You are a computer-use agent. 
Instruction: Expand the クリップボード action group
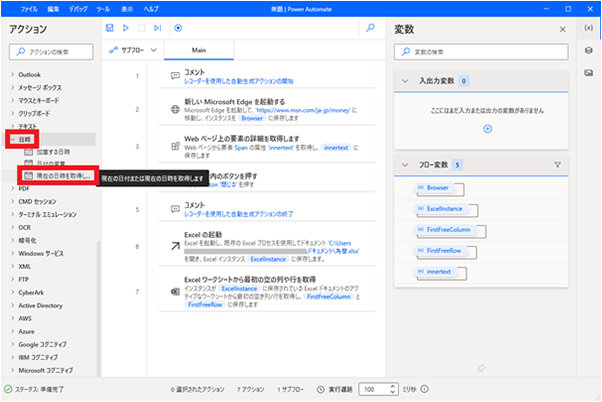[13, 113]
